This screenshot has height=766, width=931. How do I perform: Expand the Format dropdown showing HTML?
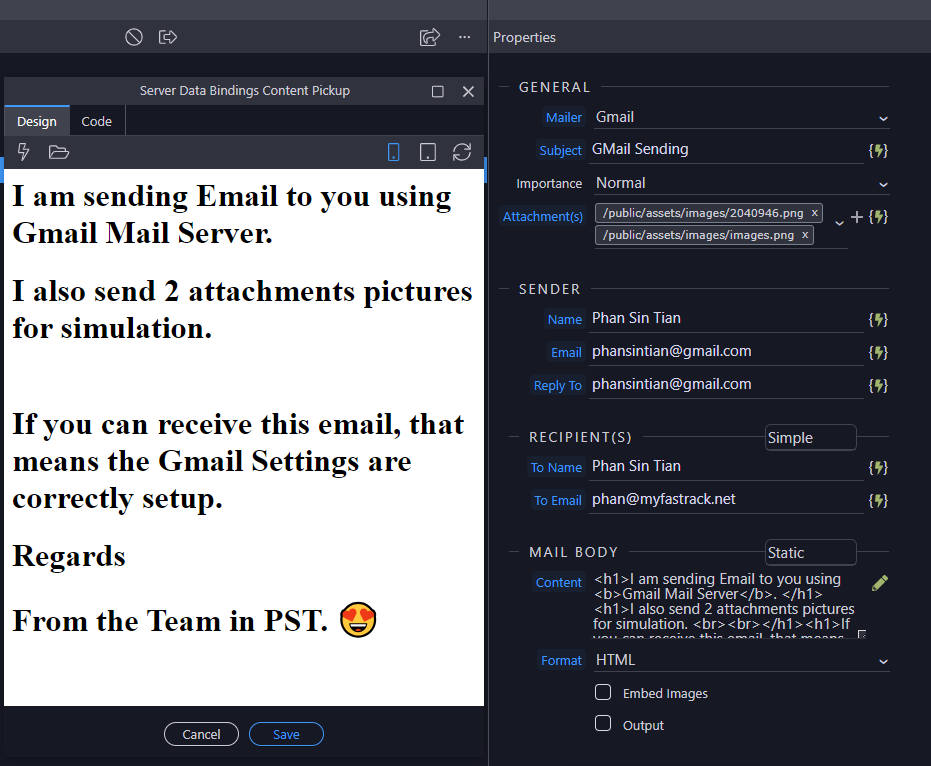click(x=742, y=660)
